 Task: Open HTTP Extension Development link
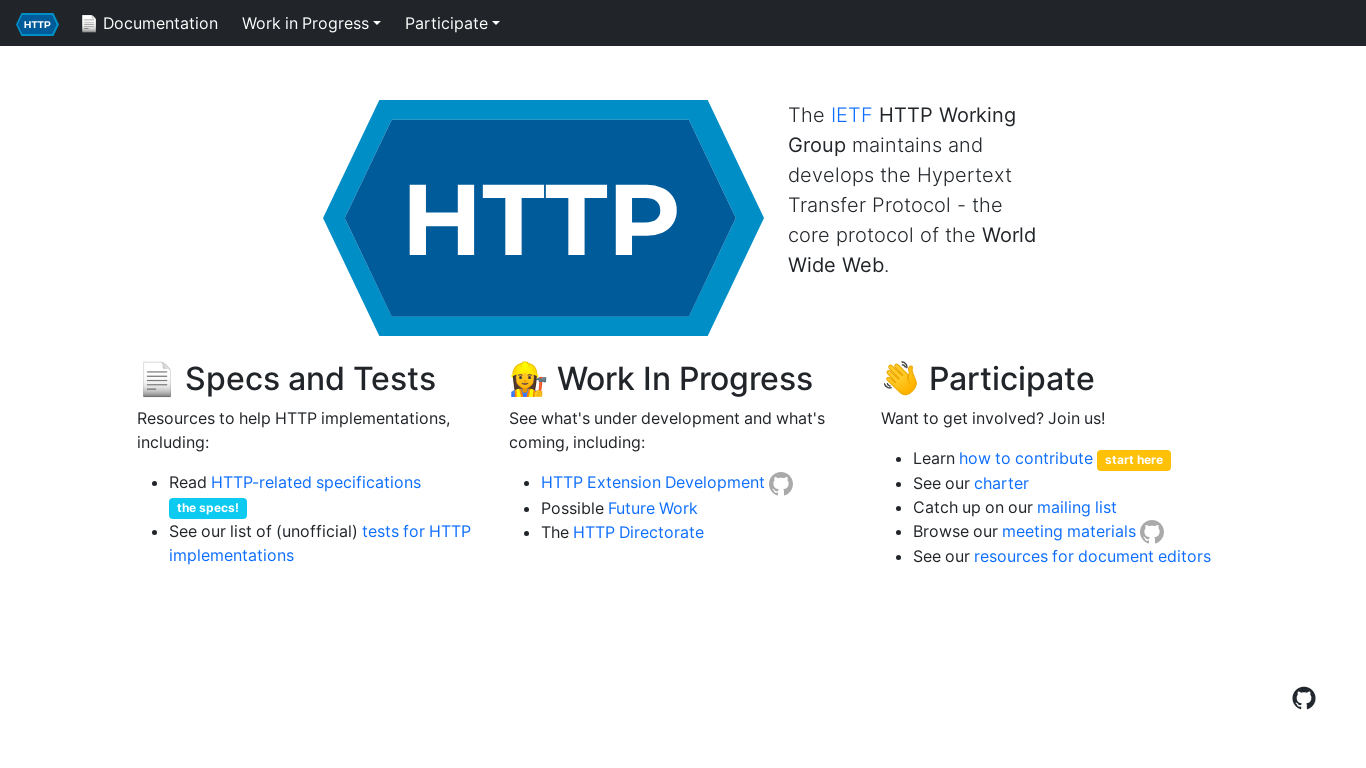tap(653, 482)
